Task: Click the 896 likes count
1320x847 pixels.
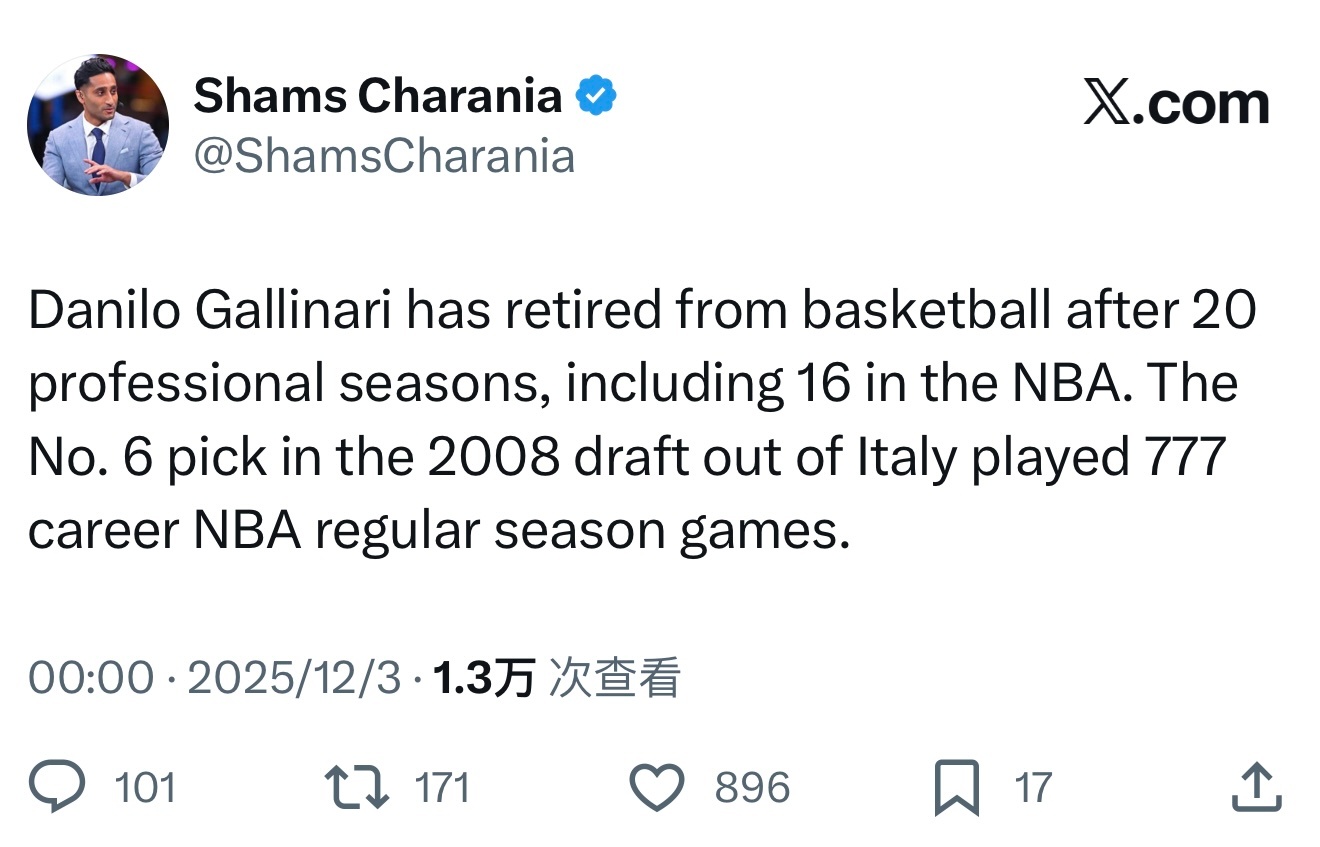Action: [752, 788]
